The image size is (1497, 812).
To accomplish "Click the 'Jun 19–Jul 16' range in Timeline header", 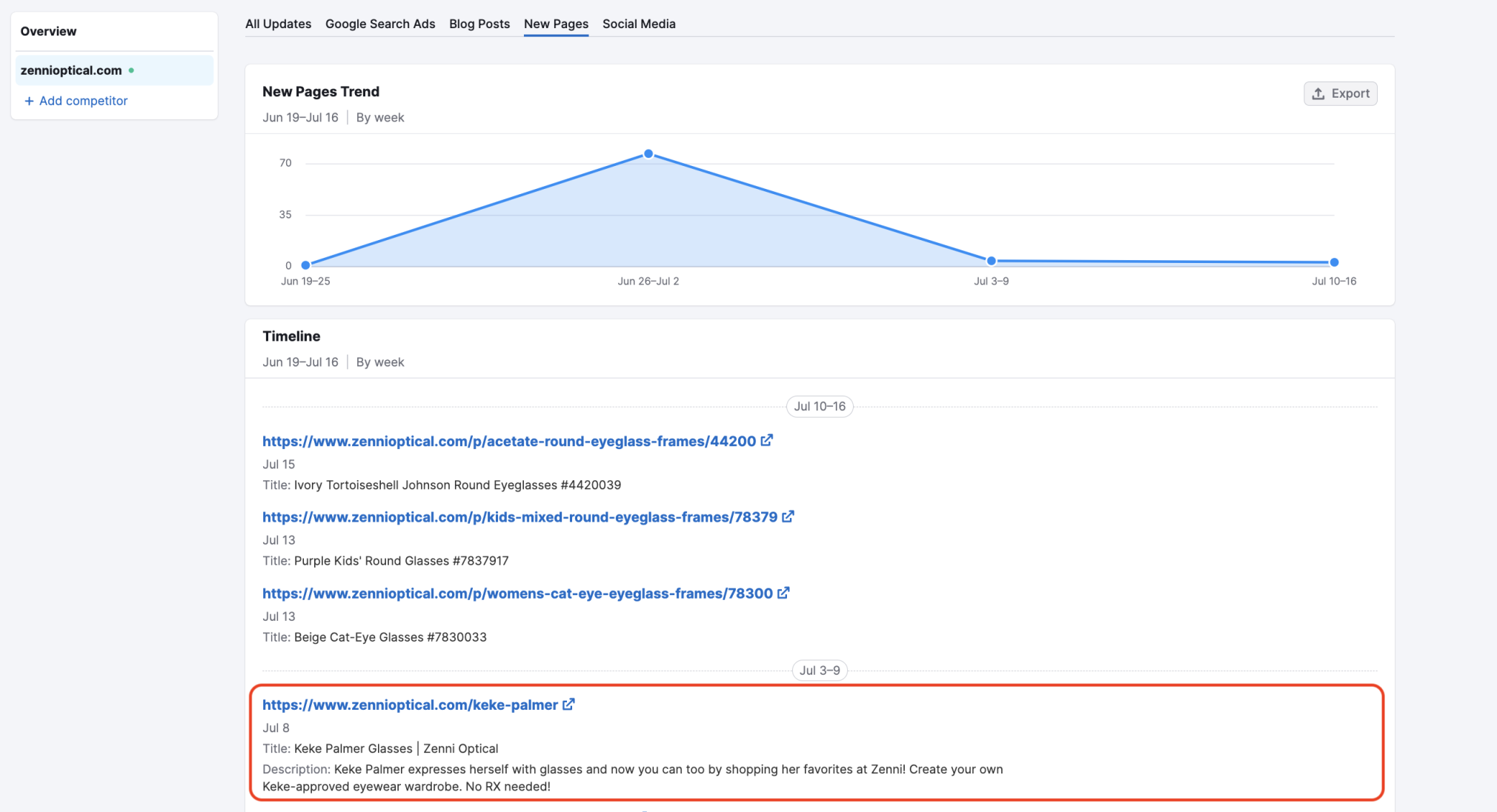I will [300, 362].
